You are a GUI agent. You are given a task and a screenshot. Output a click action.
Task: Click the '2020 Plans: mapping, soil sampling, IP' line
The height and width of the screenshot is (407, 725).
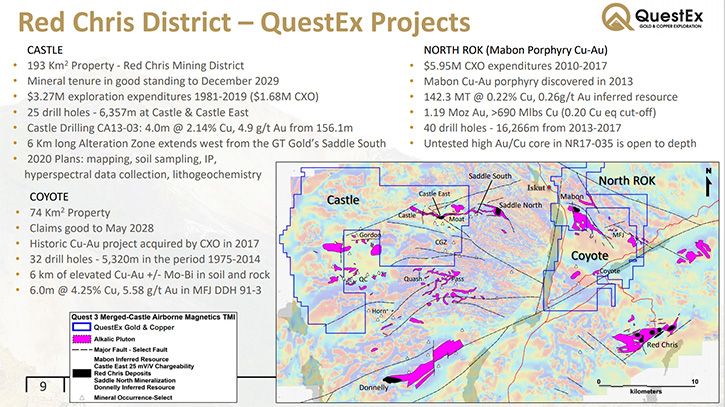pyautogui.click(x=122, y=159)
